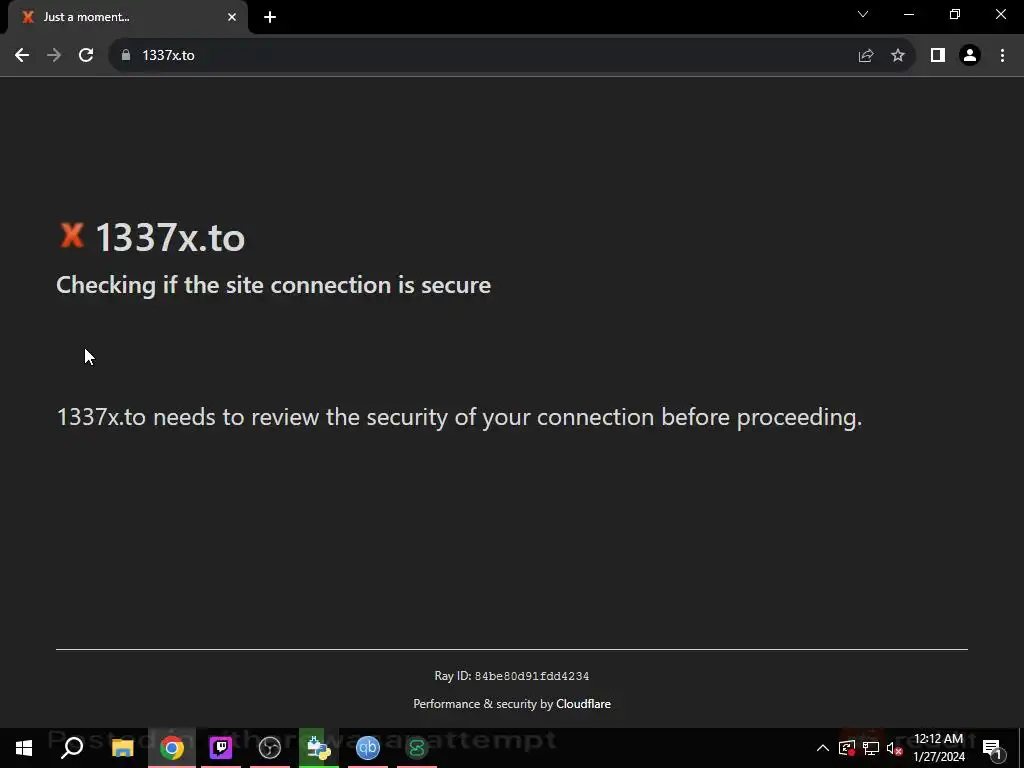Click the muted volume tray icon

(x=895, y=748)
